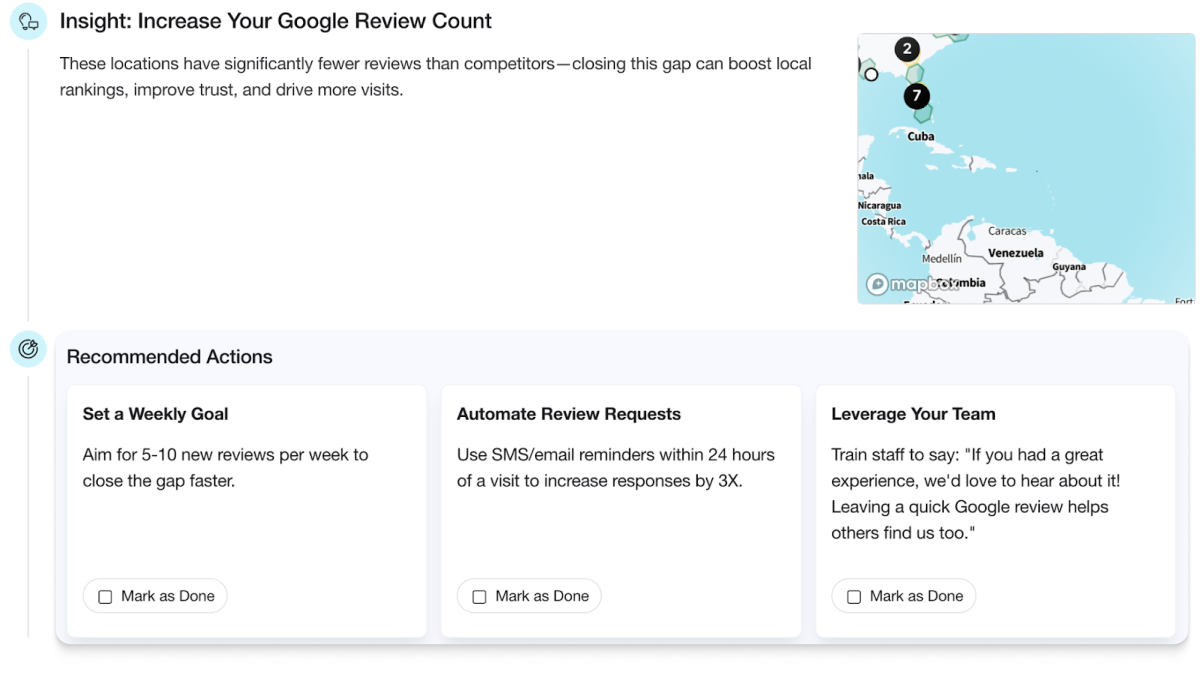1200x676 pixels.
Task: Check Mark as Done for Set a Weekly Goal
Action: pos(105,597)
